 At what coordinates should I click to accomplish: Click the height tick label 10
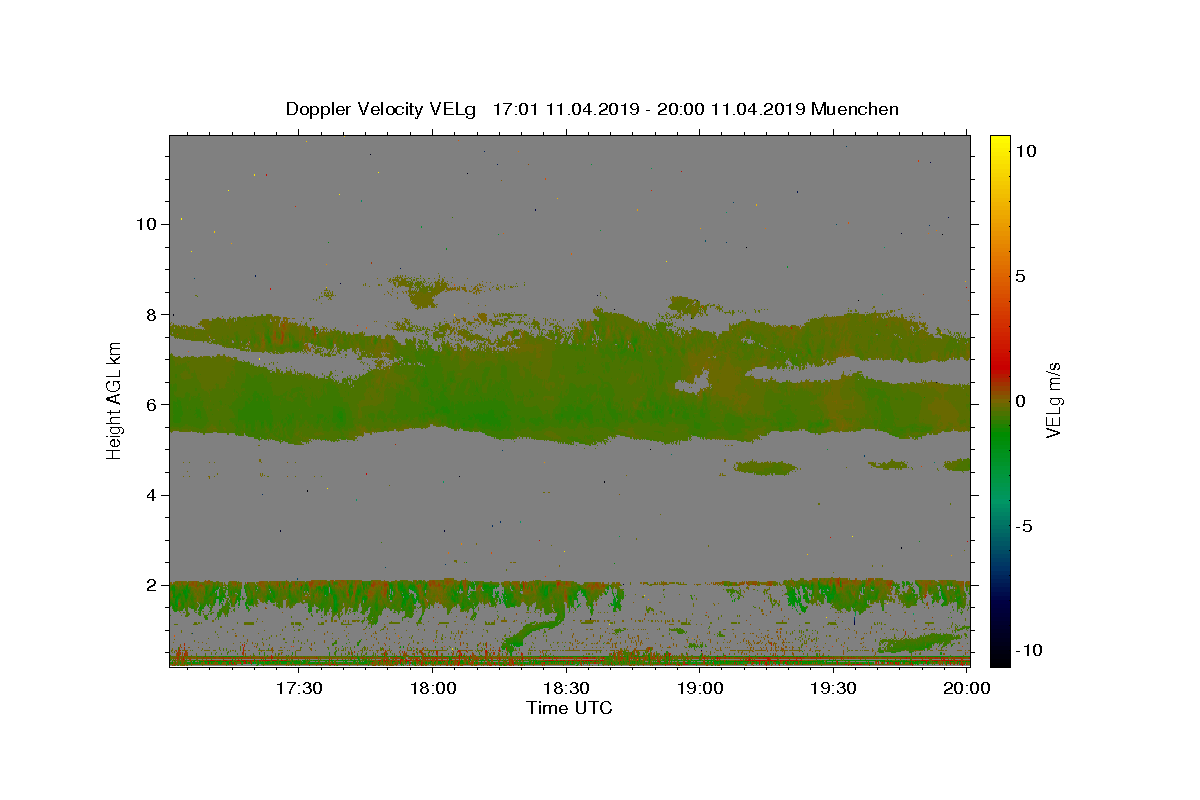coord(146,224)
